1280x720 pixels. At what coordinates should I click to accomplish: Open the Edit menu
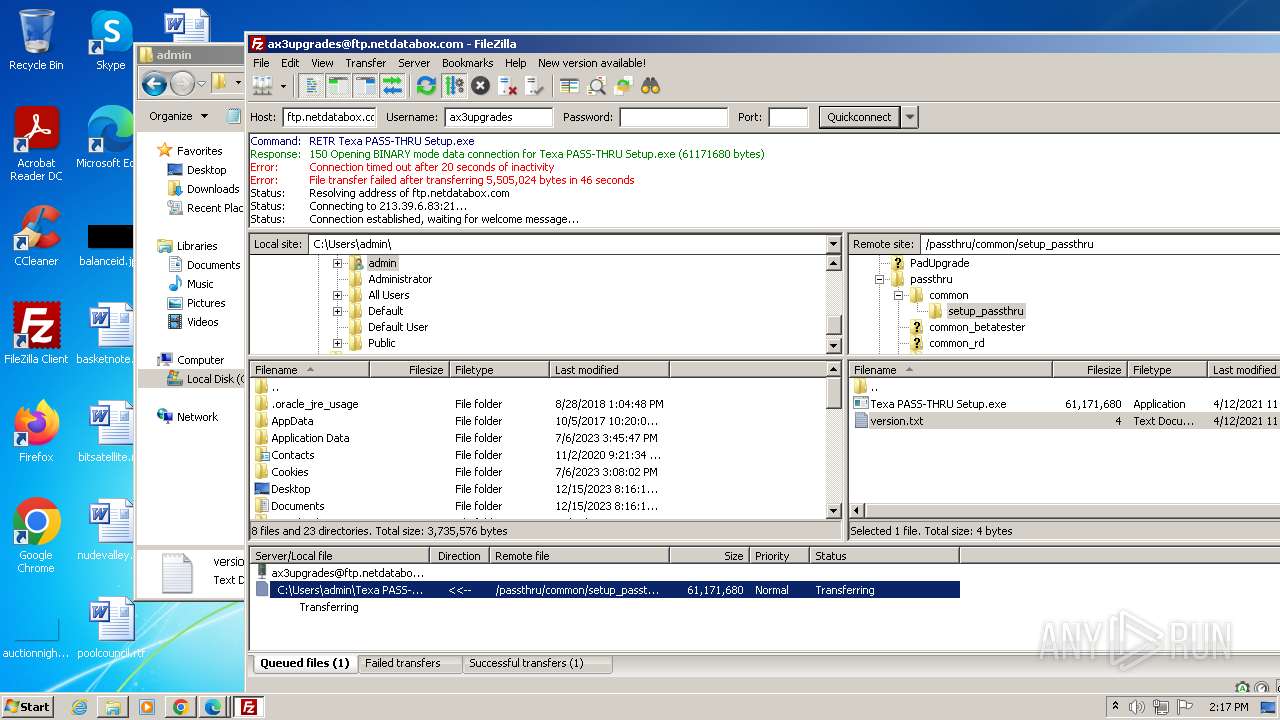coord(290,63)
